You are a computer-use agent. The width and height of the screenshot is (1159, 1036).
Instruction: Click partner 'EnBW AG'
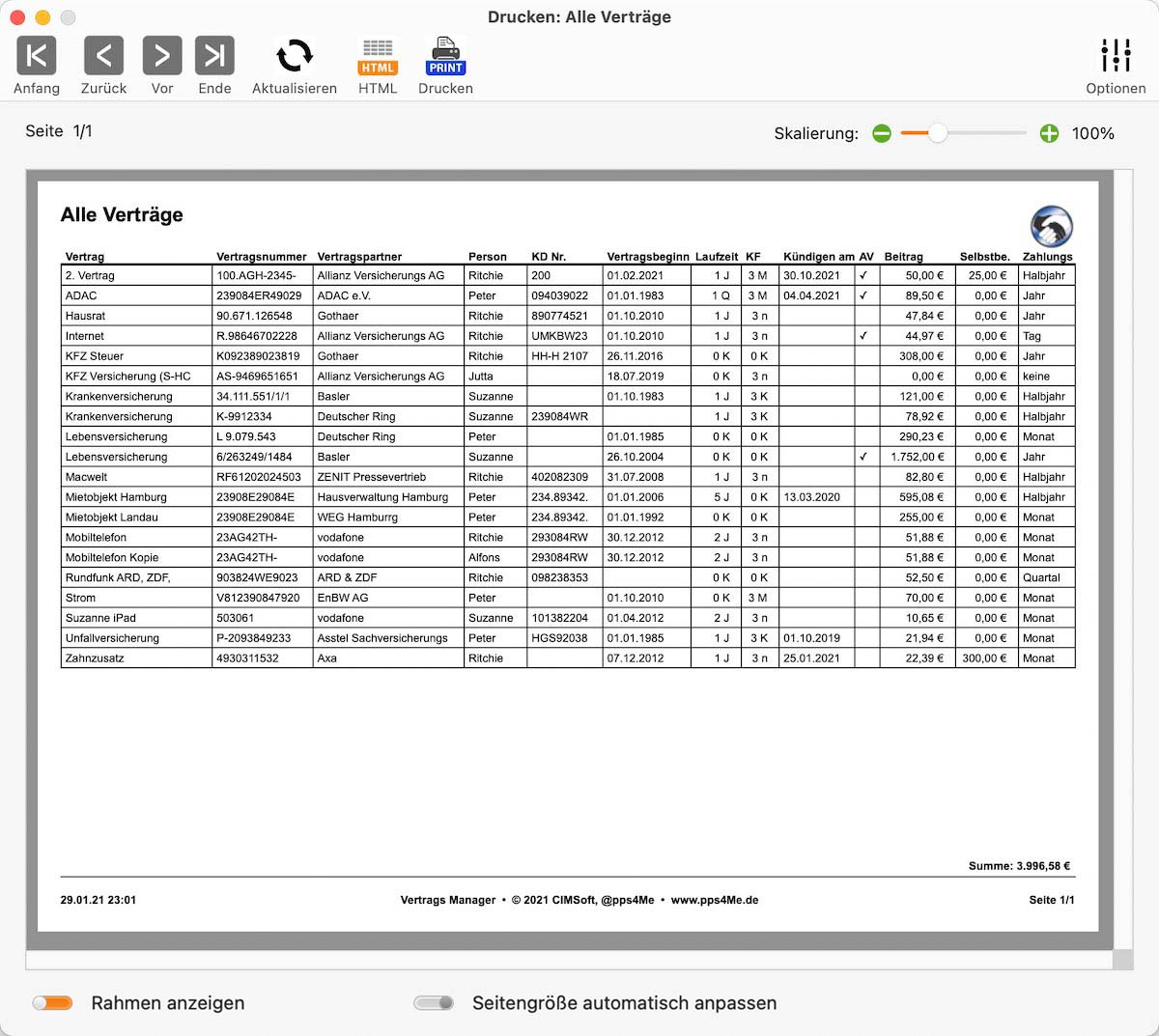(343, 598)
